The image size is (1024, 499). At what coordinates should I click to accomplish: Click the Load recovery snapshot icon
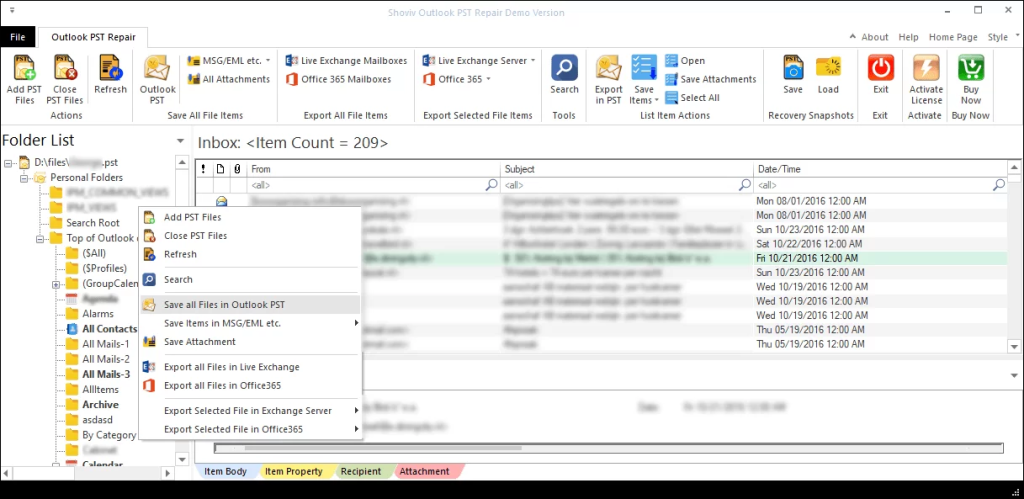[828, 70]
